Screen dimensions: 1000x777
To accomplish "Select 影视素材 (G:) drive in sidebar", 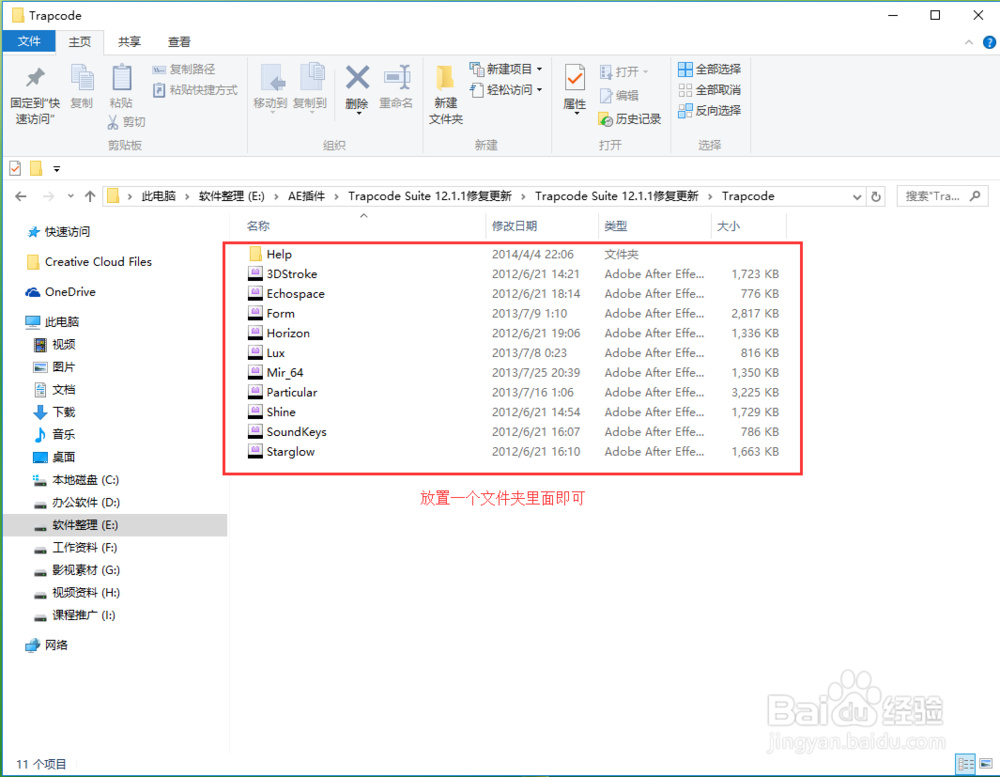I will pos(76,571).
